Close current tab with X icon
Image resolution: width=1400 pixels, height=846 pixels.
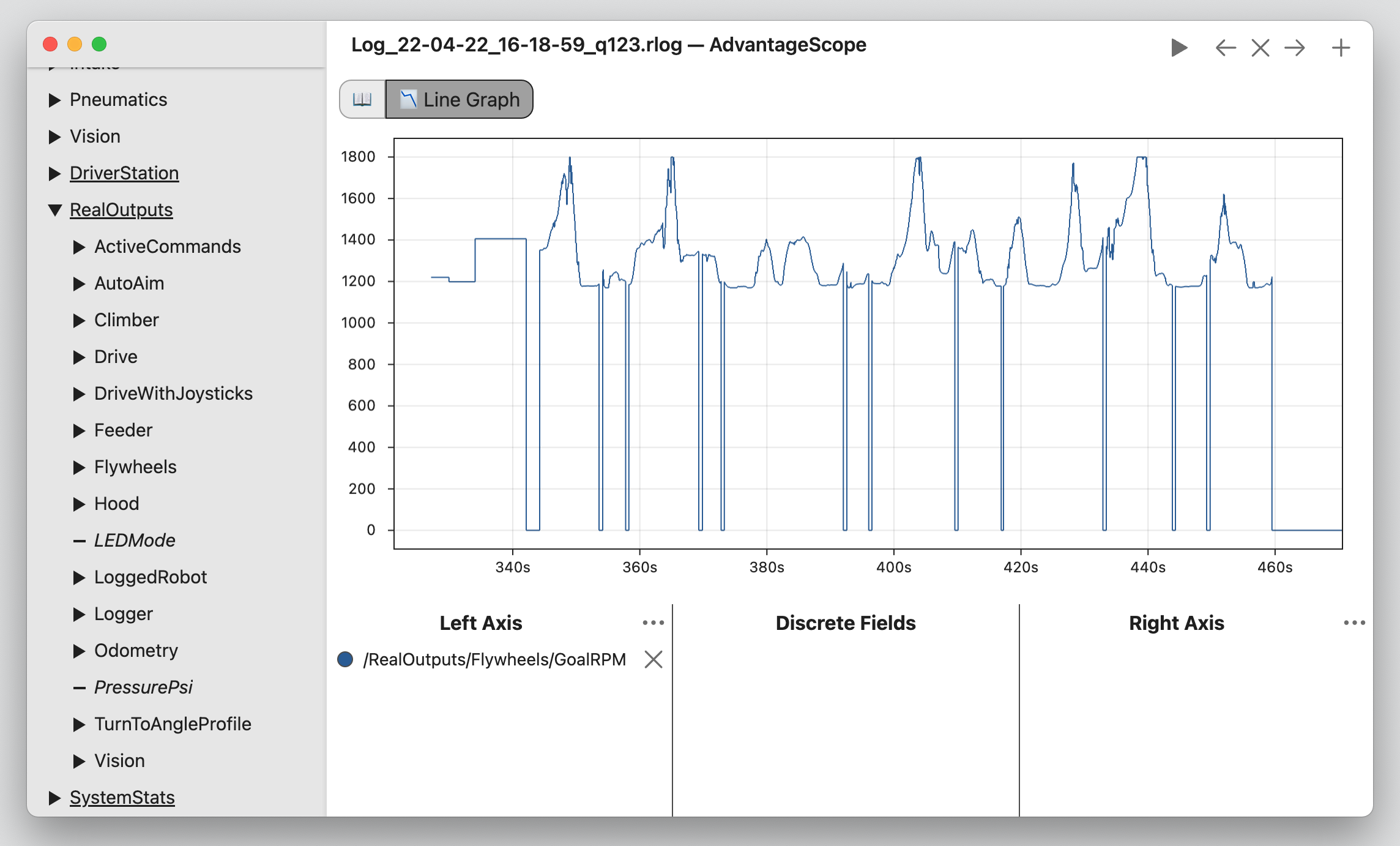(1260, 48)
